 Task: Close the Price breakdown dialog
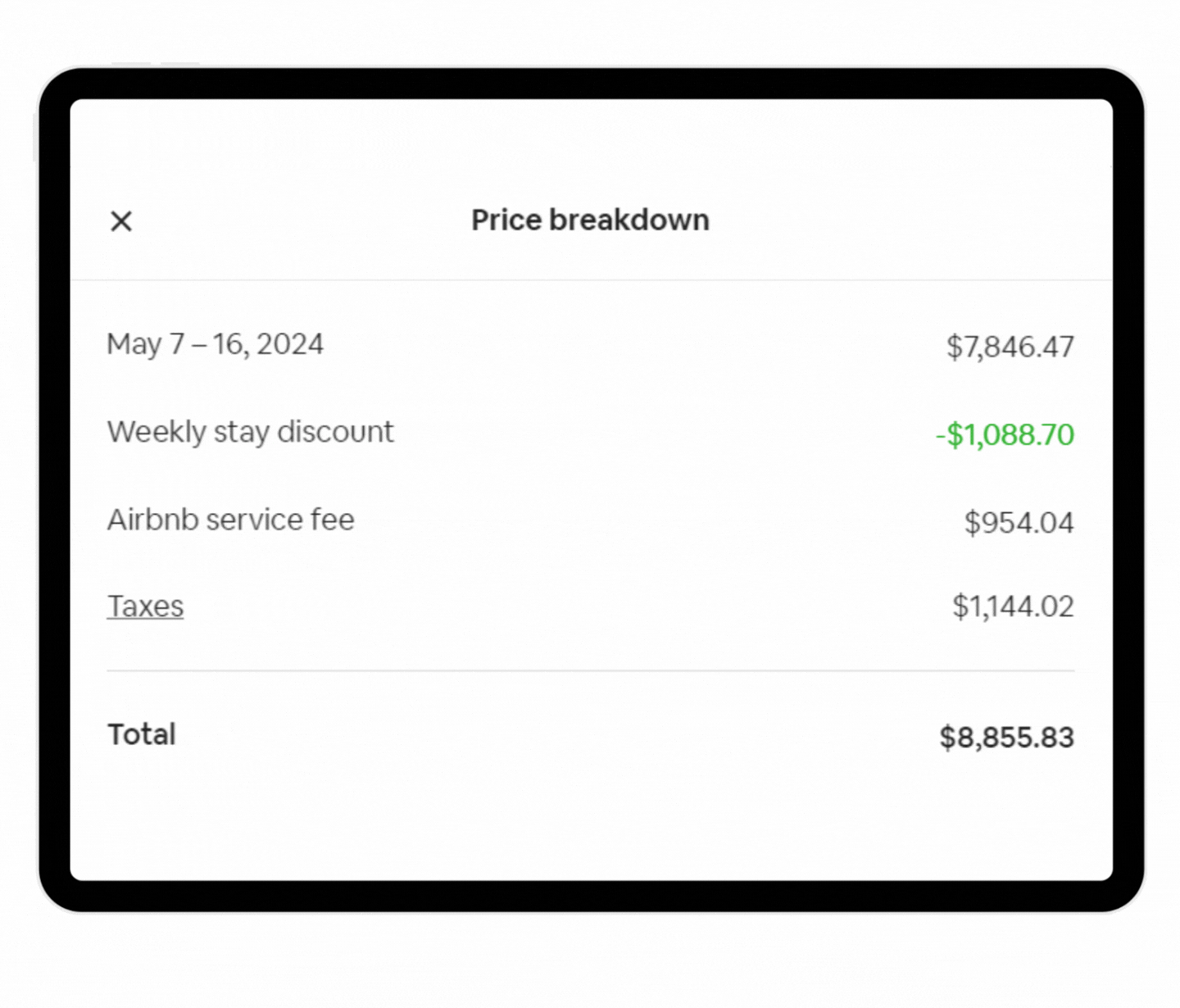pos(121,221)
